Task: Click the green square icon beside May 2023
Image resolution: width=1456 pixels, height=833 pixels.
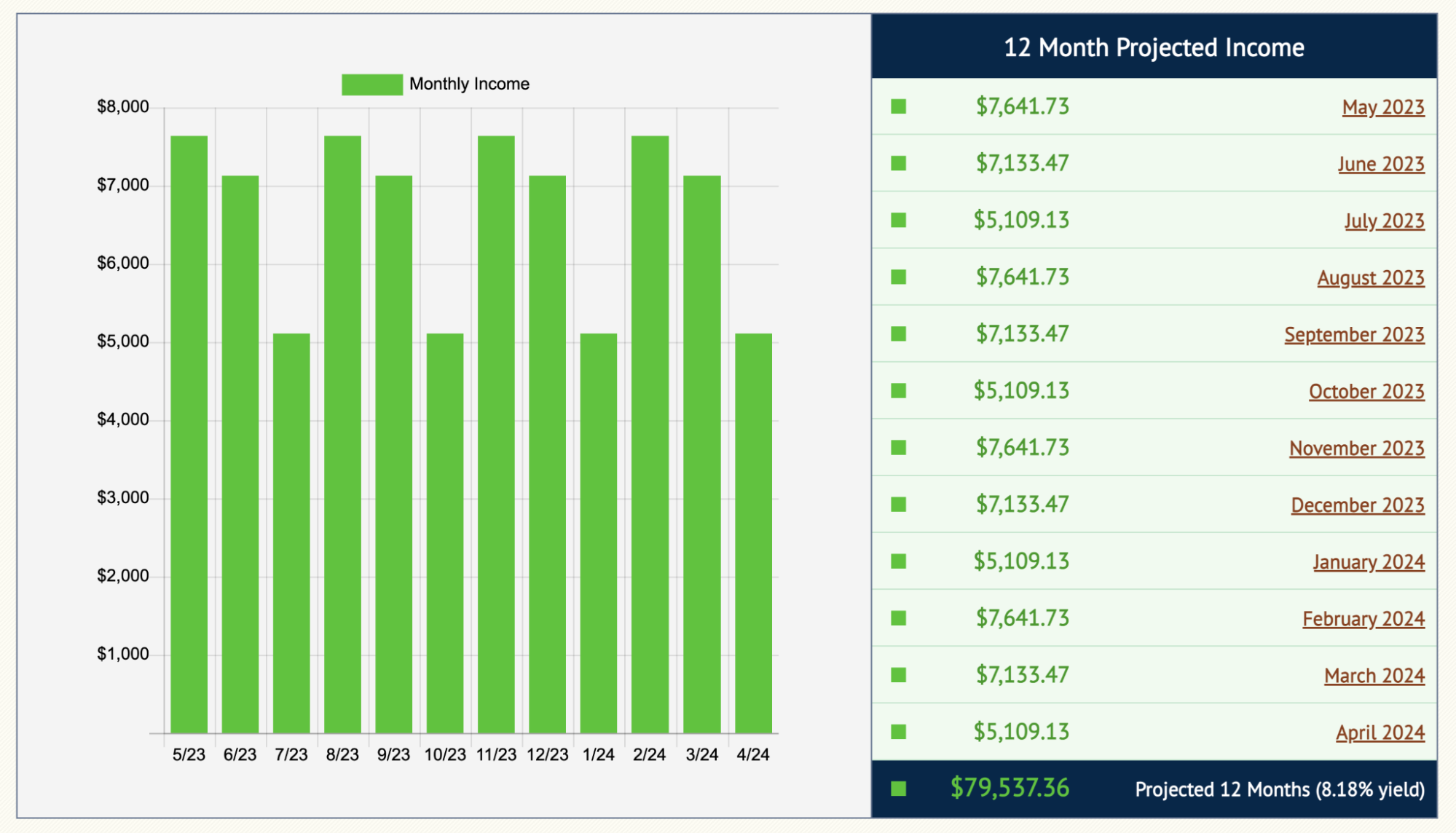Action: point(898,106)
